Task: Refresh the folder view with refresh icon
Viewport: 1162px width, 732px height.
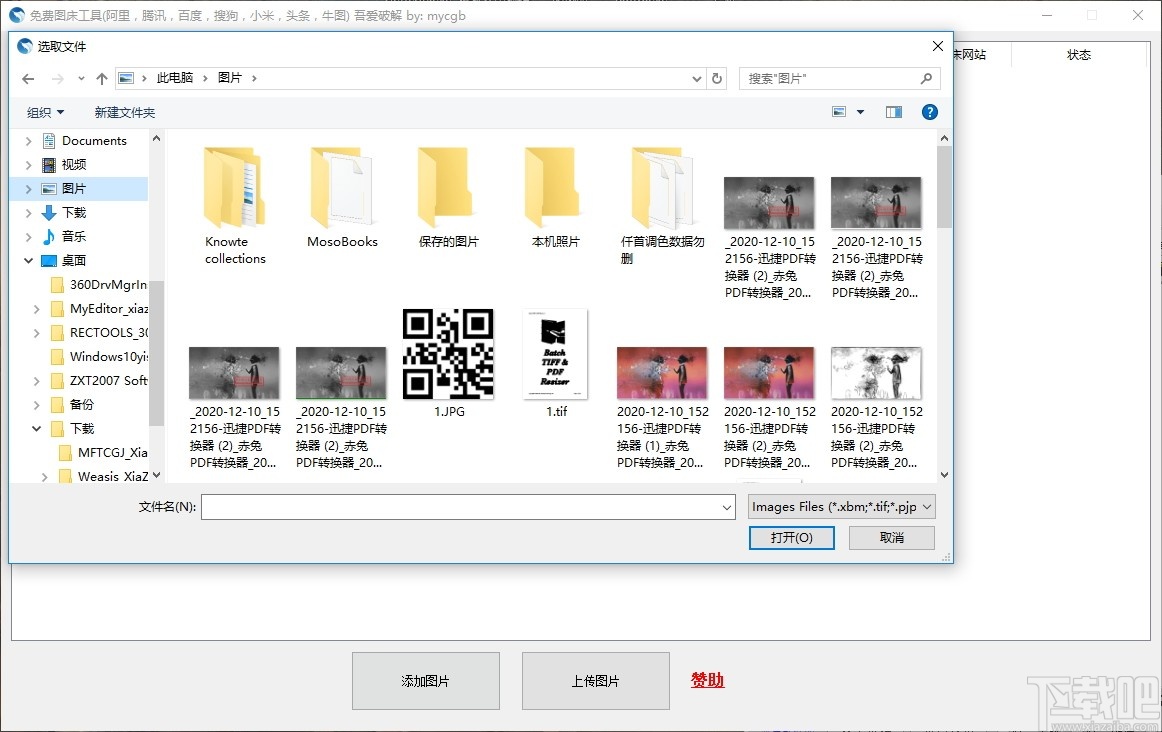Action: coord(718,78)
